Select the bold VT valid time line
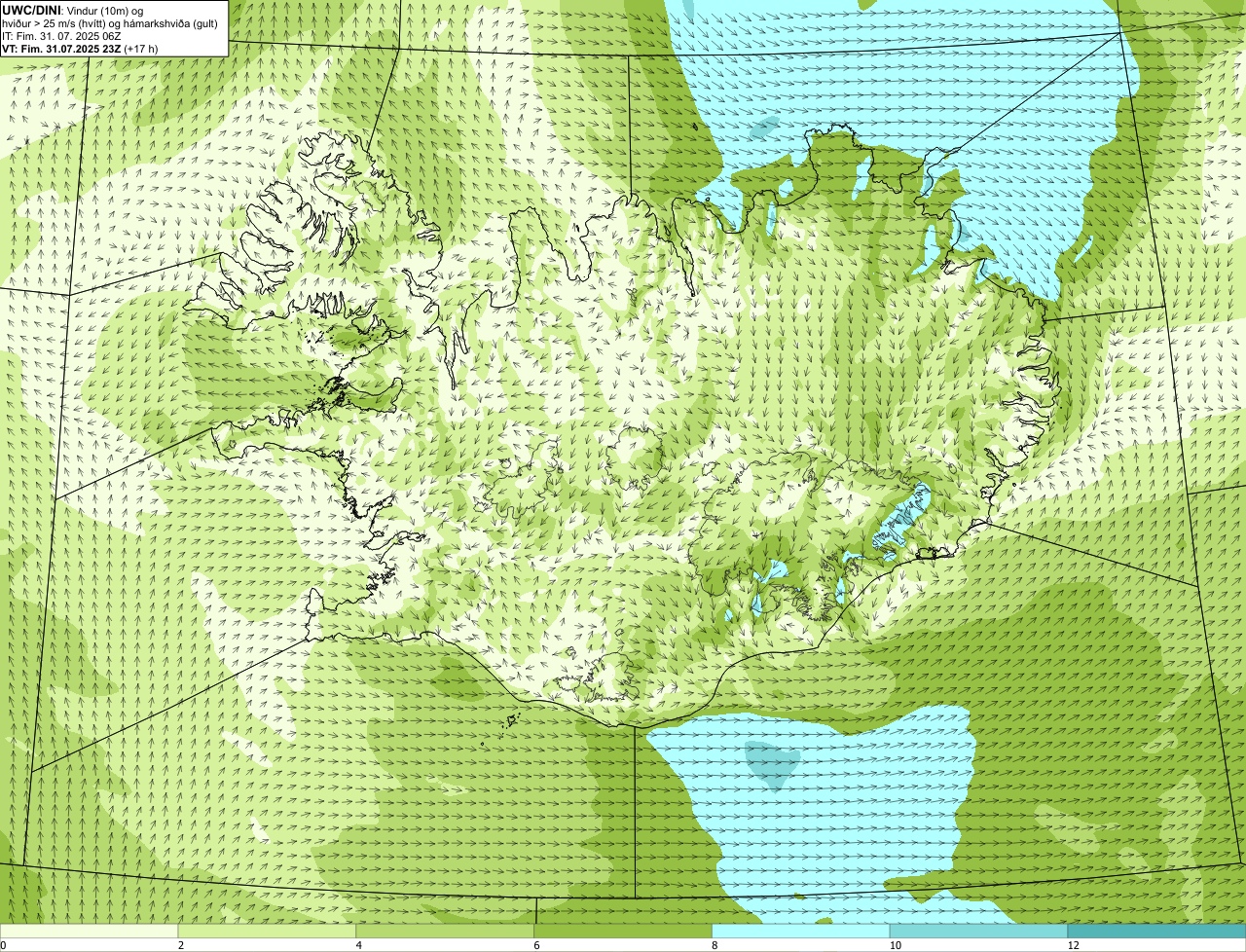This screenshot has width=1246, height=952. (x=80, y=48)
